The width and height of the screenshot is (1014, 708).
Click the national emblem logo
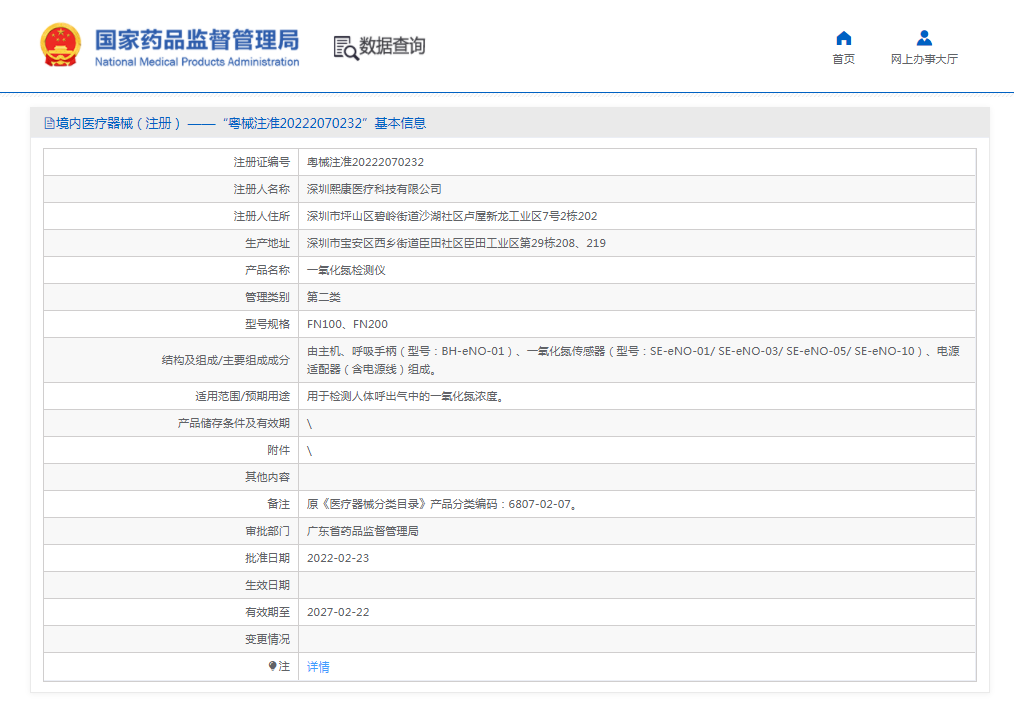(x=60, y=46)
